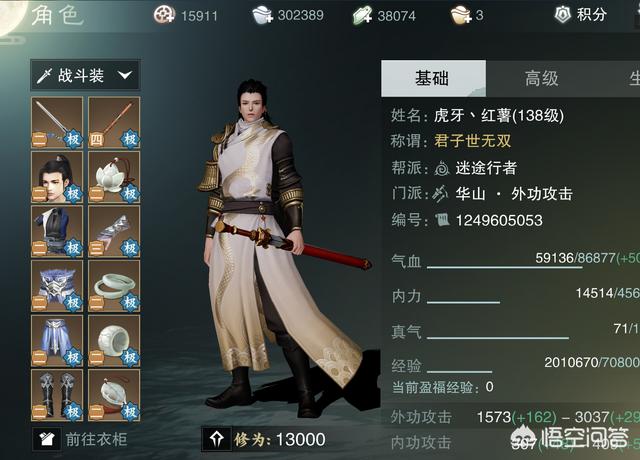
Task: Select the jade bracelet equipment slot
Action: pos(114,286)
